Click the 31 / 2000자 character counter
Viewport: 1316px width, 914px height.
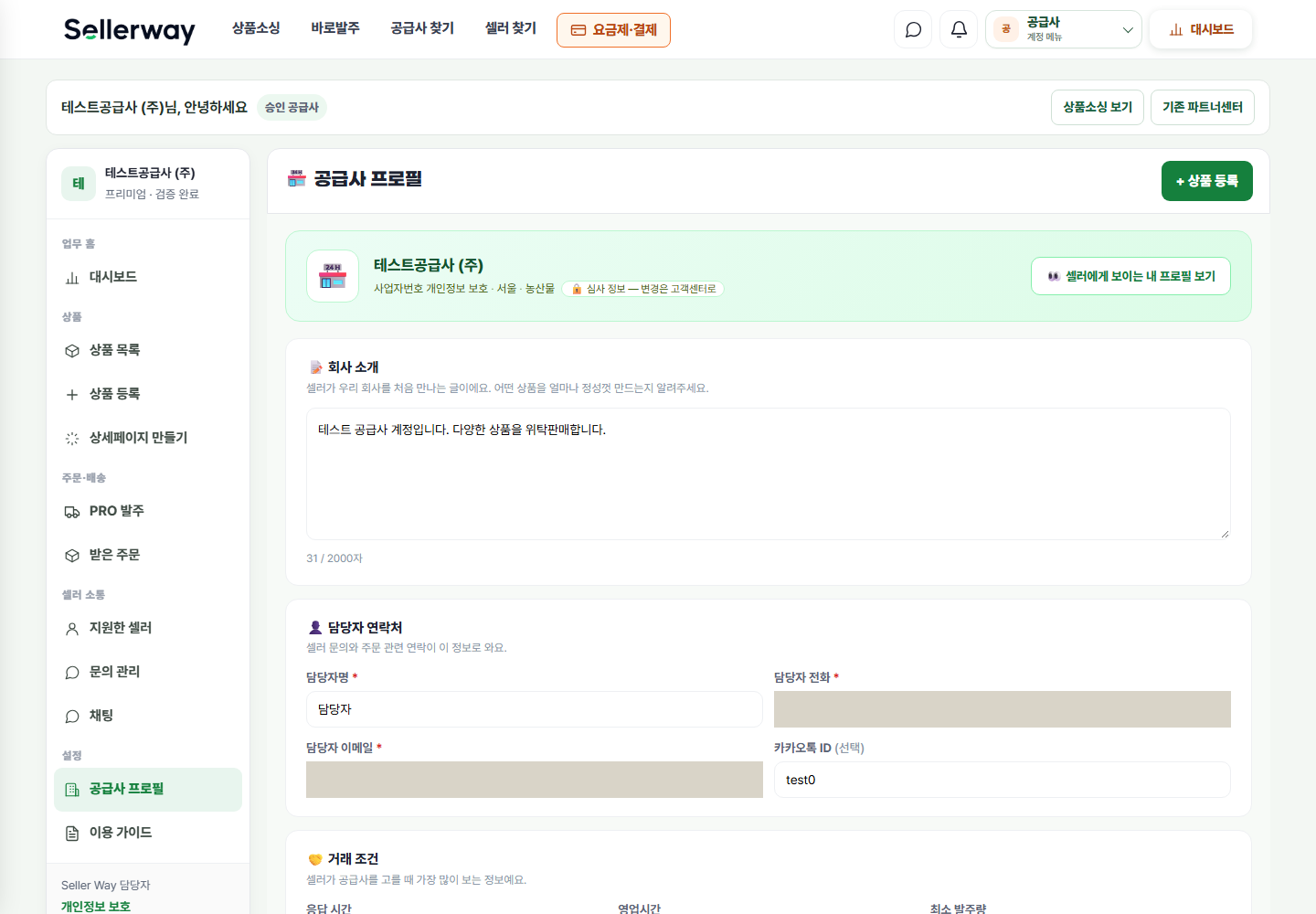334,558
